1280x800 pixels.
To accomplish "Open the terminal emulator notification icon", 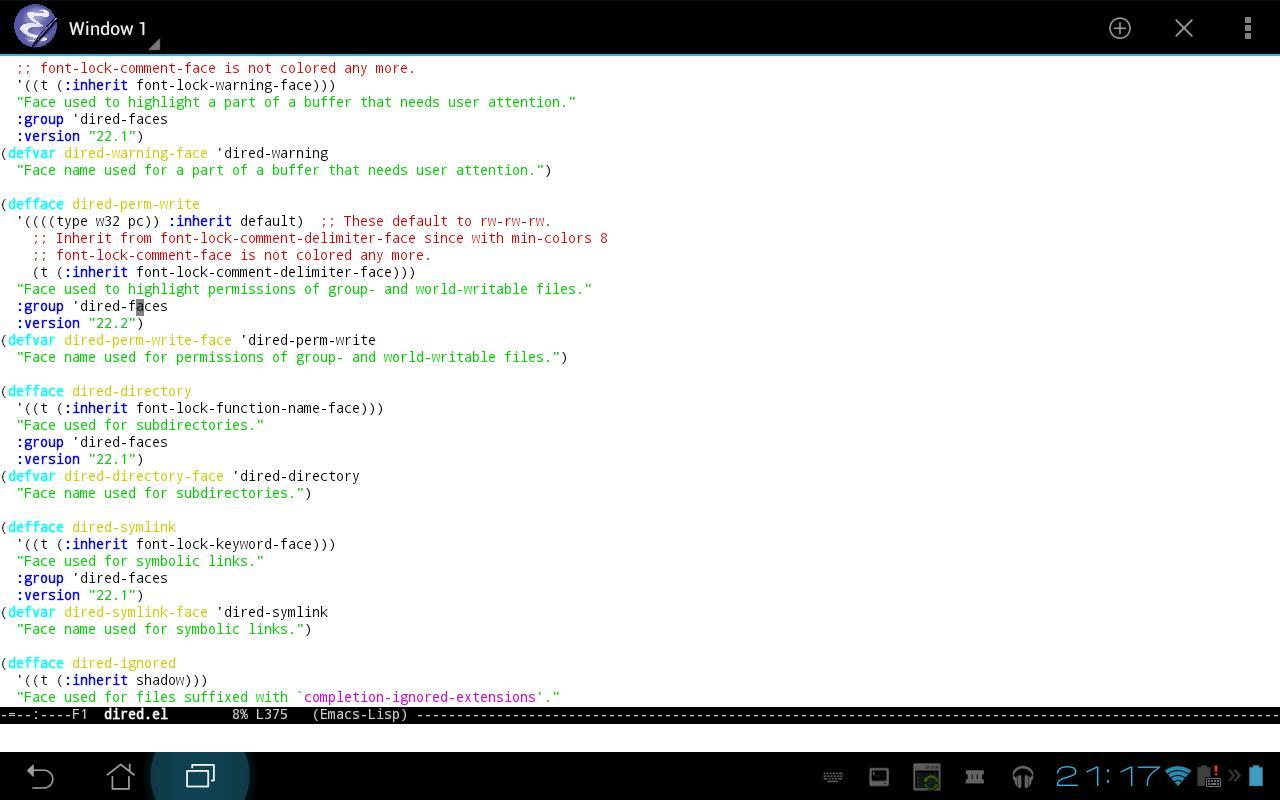I will [877, 776].
